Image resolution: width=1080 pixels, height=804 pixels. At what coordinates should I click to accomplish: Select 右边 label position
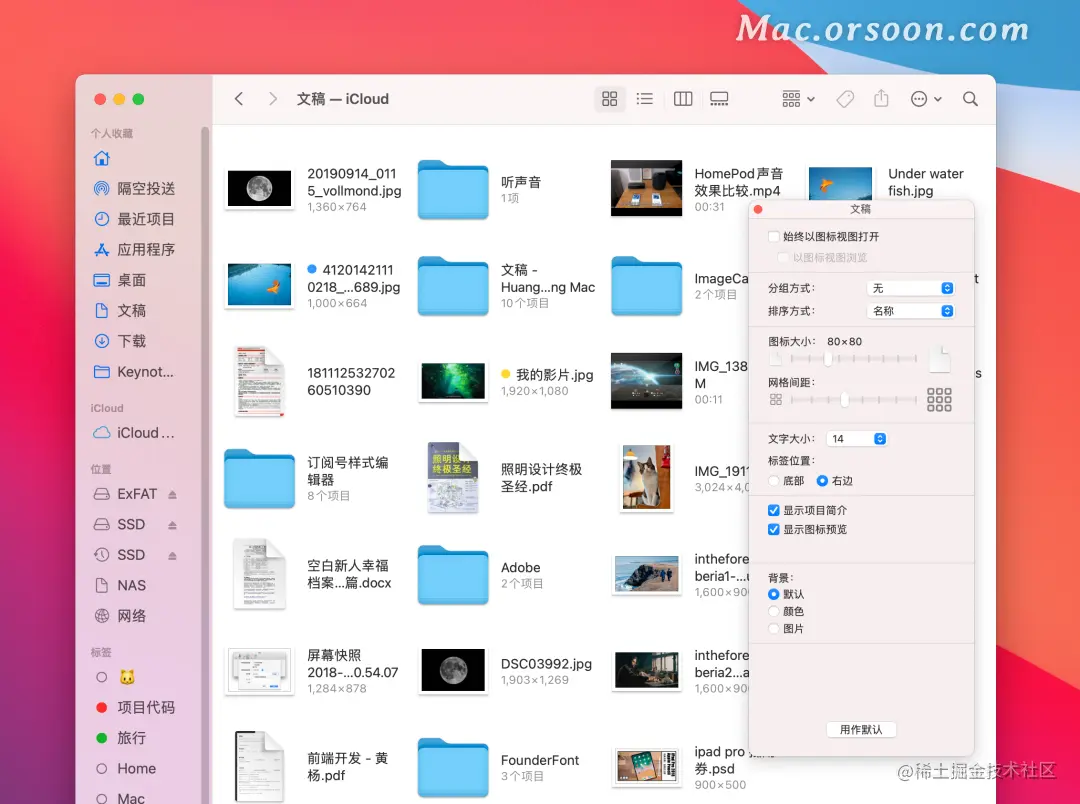pyautogui.click(x=822, y=481)
